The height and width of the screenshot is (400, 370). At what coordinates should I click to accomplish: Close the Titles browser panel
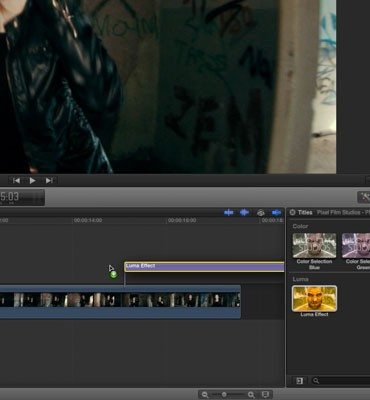click(x=292, y=212)
